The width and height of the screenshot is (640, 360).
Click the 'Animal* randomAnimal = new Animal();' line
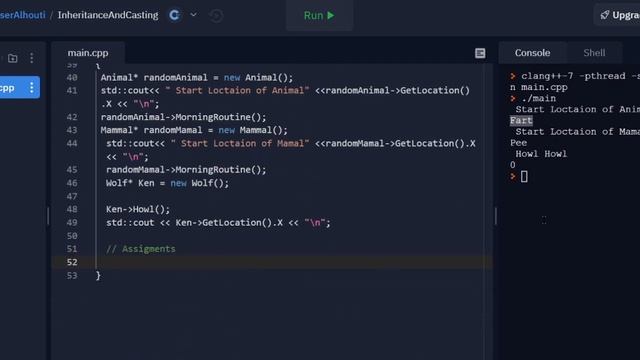point(197,78)
